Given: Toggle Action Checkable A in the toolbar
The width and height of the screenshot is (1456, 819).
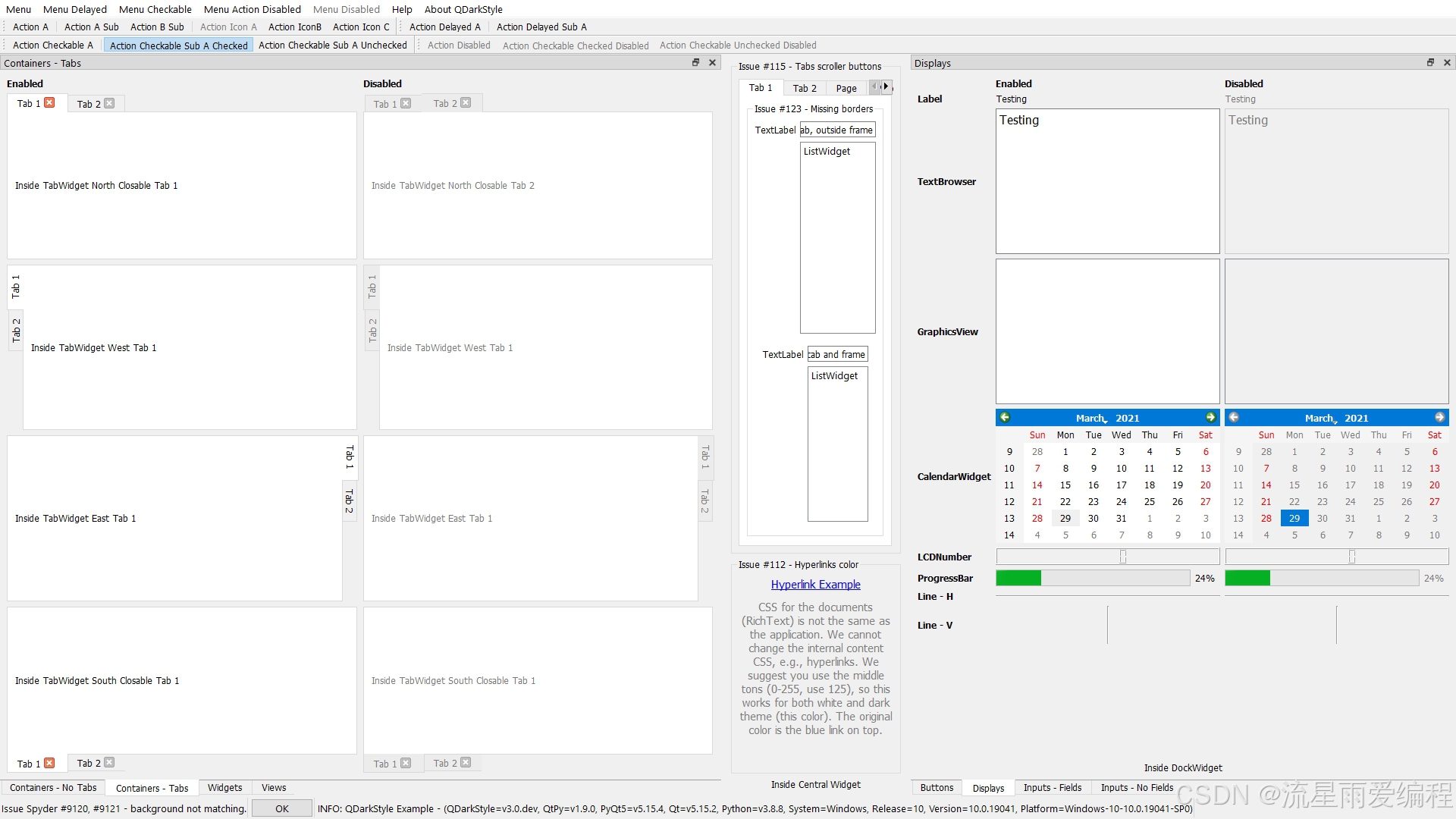Looking at the screenshot, I should 52,45.
